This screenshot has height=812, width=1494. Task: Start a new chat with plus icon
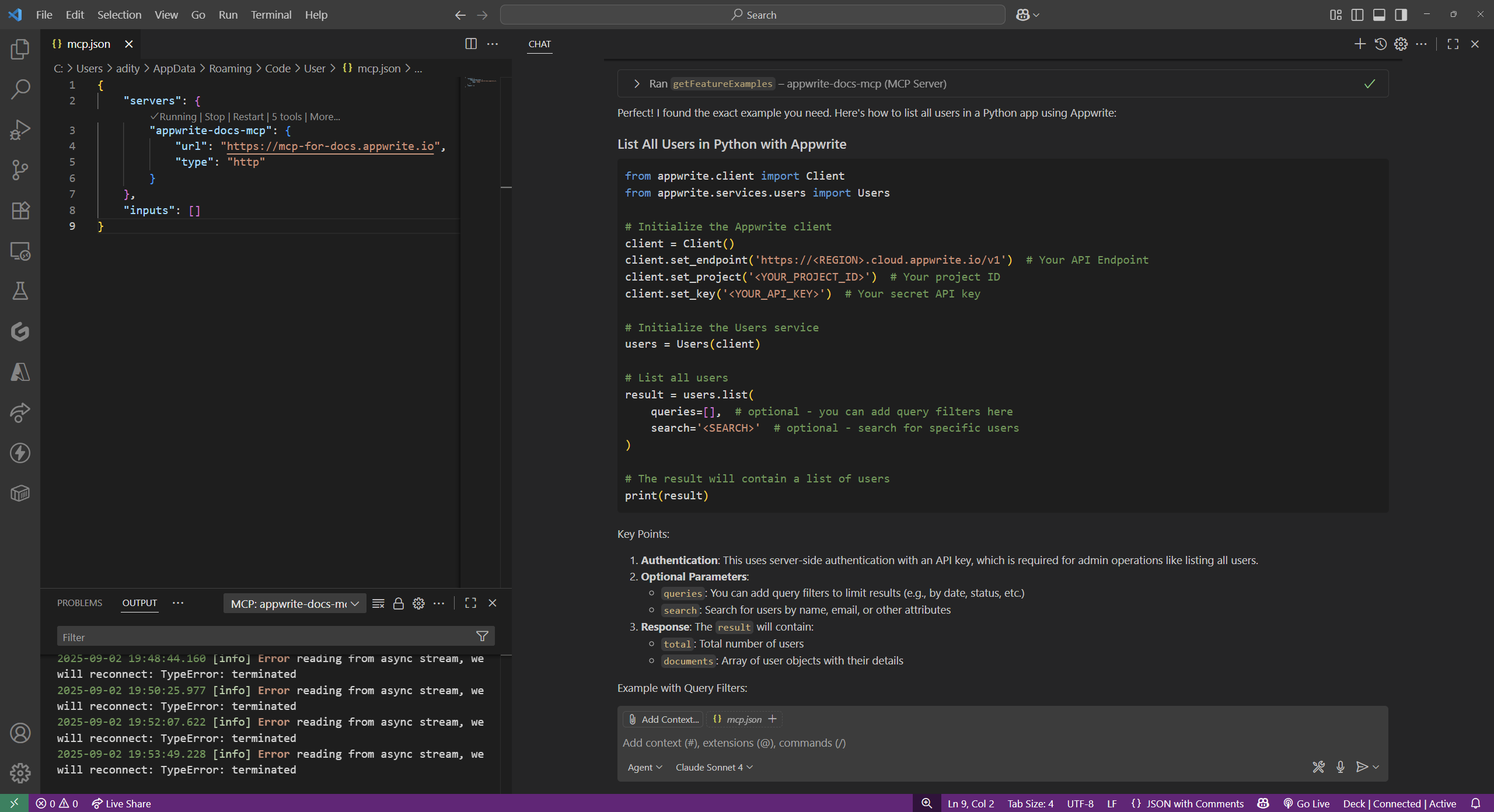tap(1360, 44)
